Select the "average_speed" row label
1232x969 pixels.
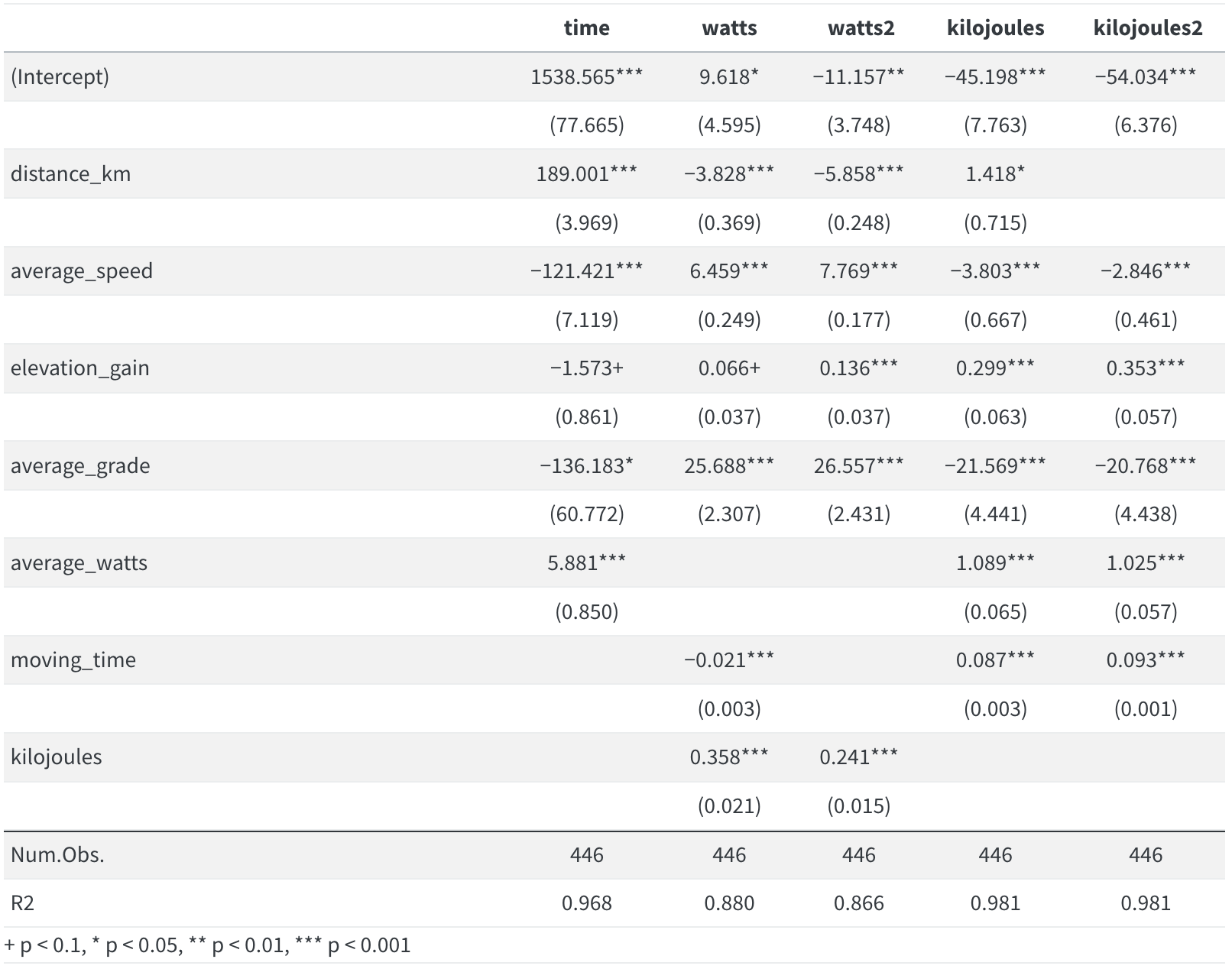pyautogui.click(x=81, y=271)
